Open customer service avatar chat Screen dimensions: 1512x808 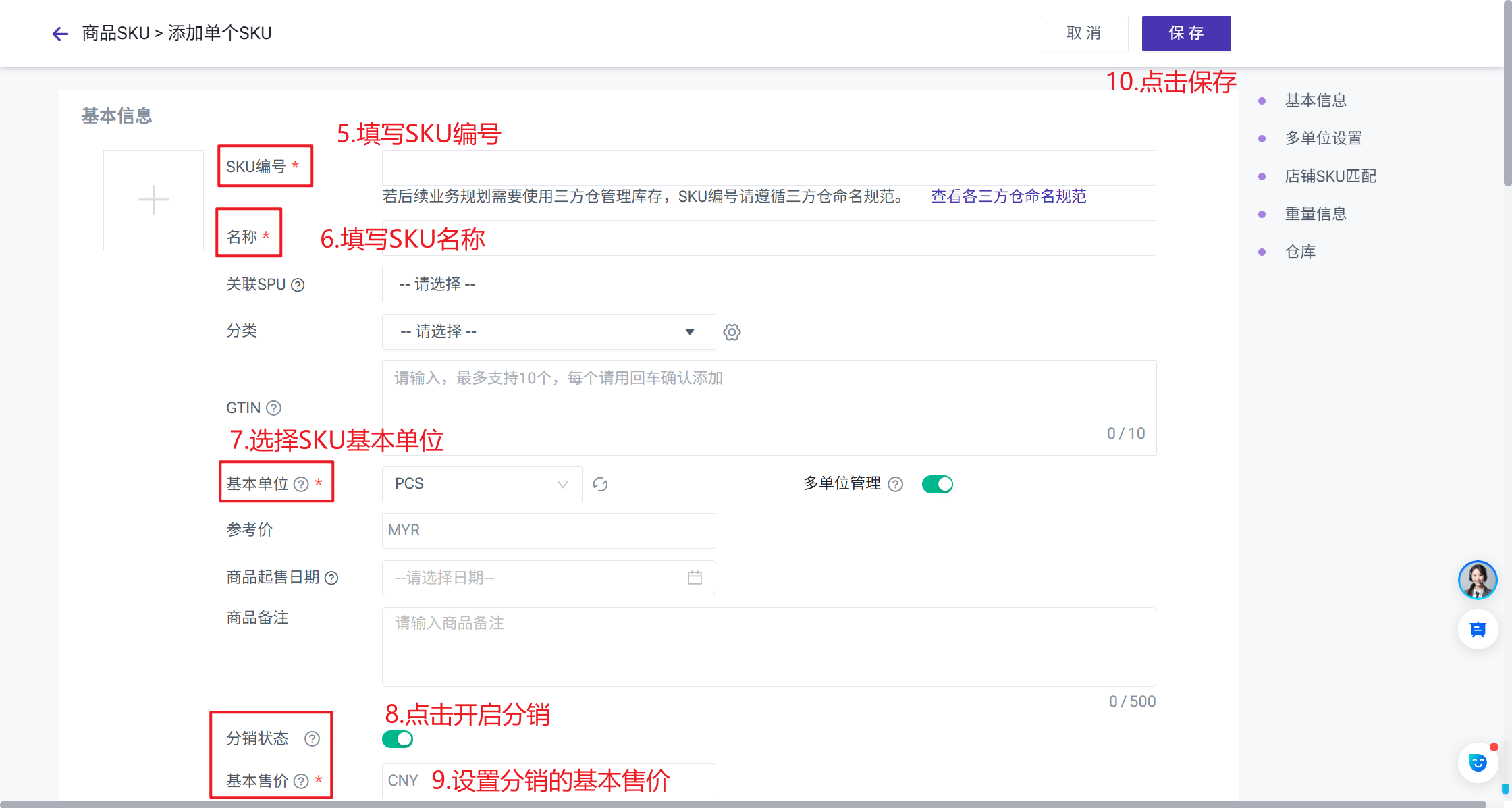click(x=1477, y=579)
